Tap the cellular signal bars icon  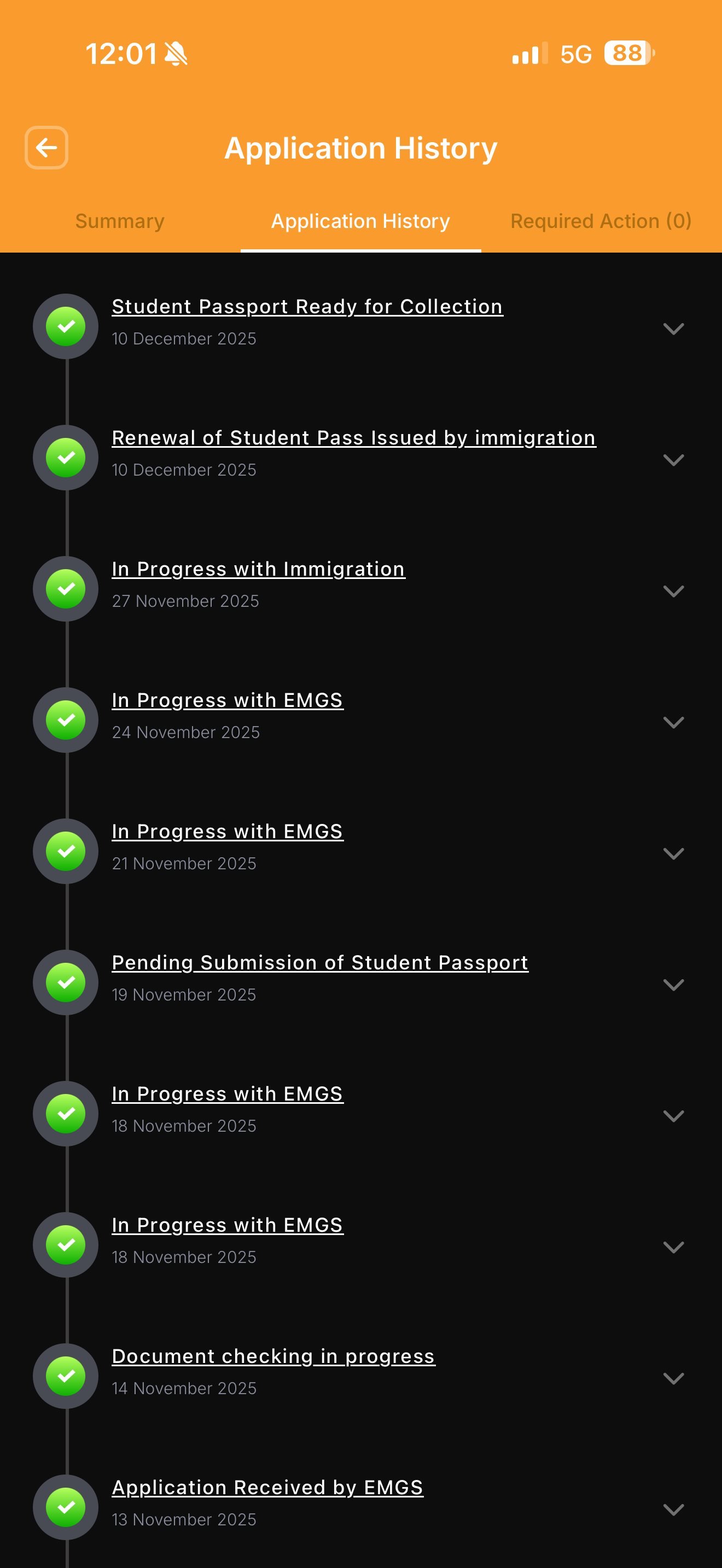[529, 54]
